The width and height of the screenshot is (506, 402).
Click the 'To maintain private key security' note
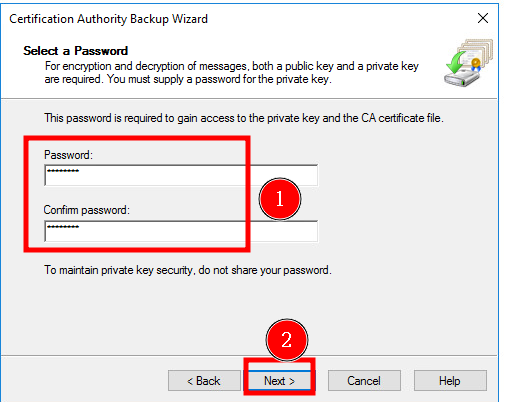tap(188, 270)
